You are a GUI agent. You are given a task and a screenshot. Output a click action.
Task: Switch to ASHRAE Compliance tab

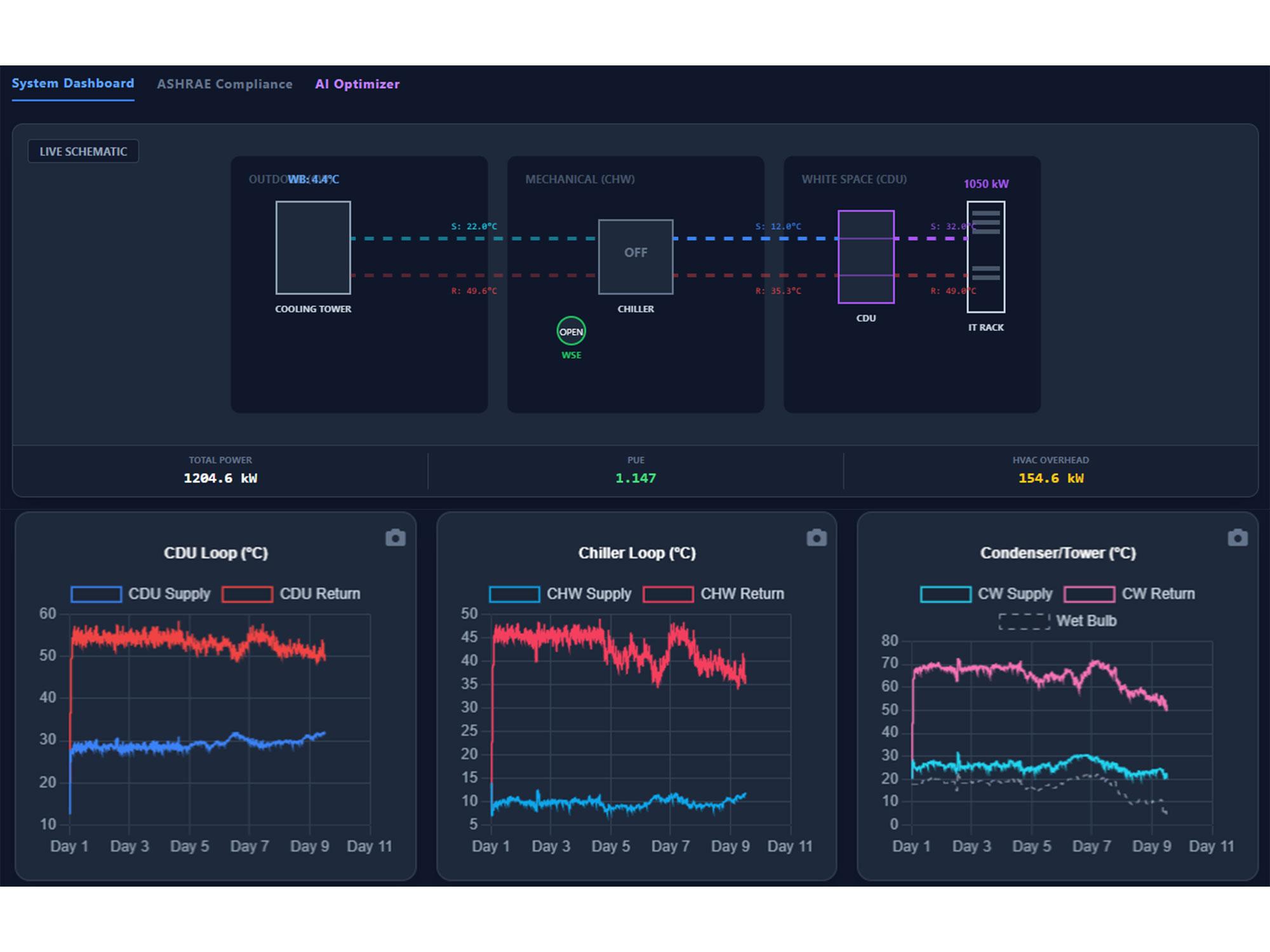225,84
